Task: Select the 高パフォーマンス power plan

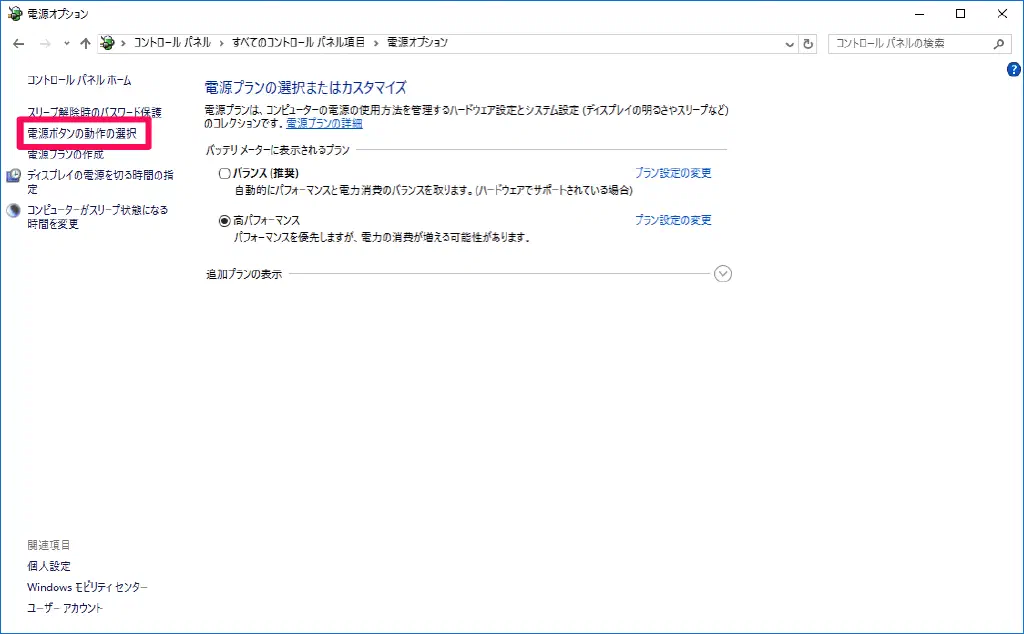Action: 224,220
